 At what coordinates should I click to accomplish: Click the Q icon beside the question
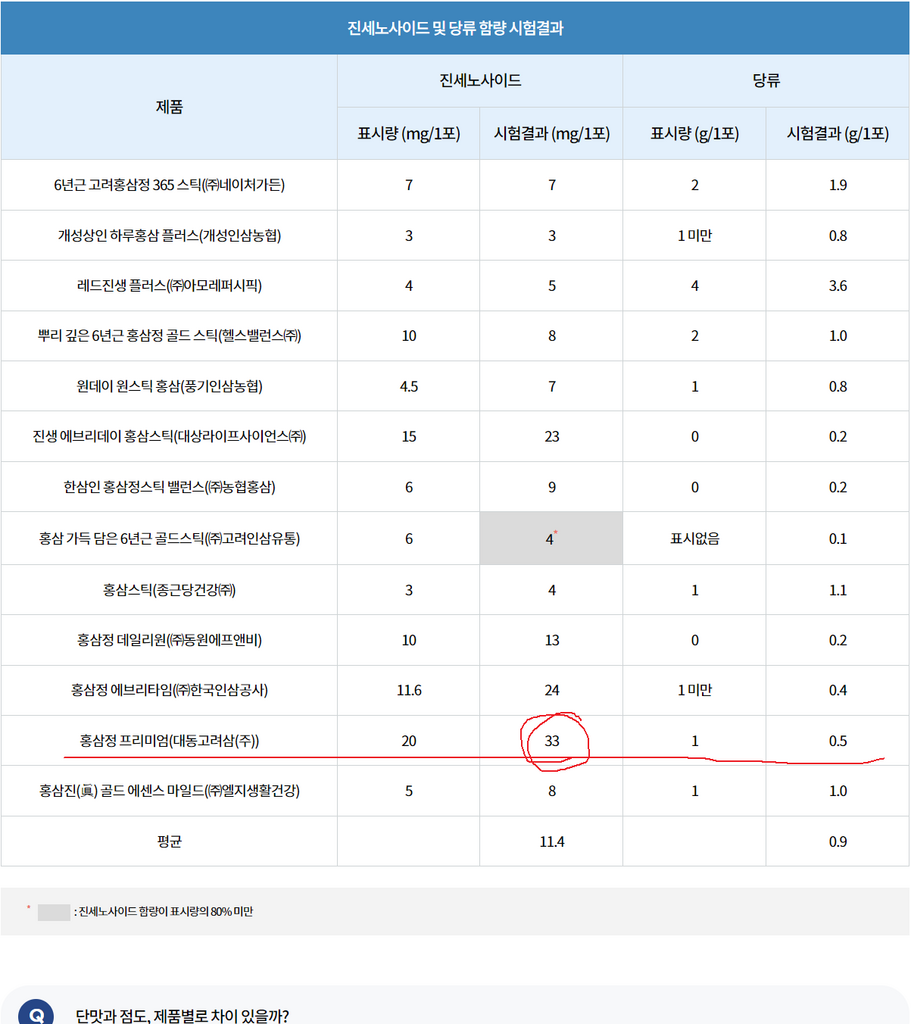pyautogui.click(x=36, y=1012)
